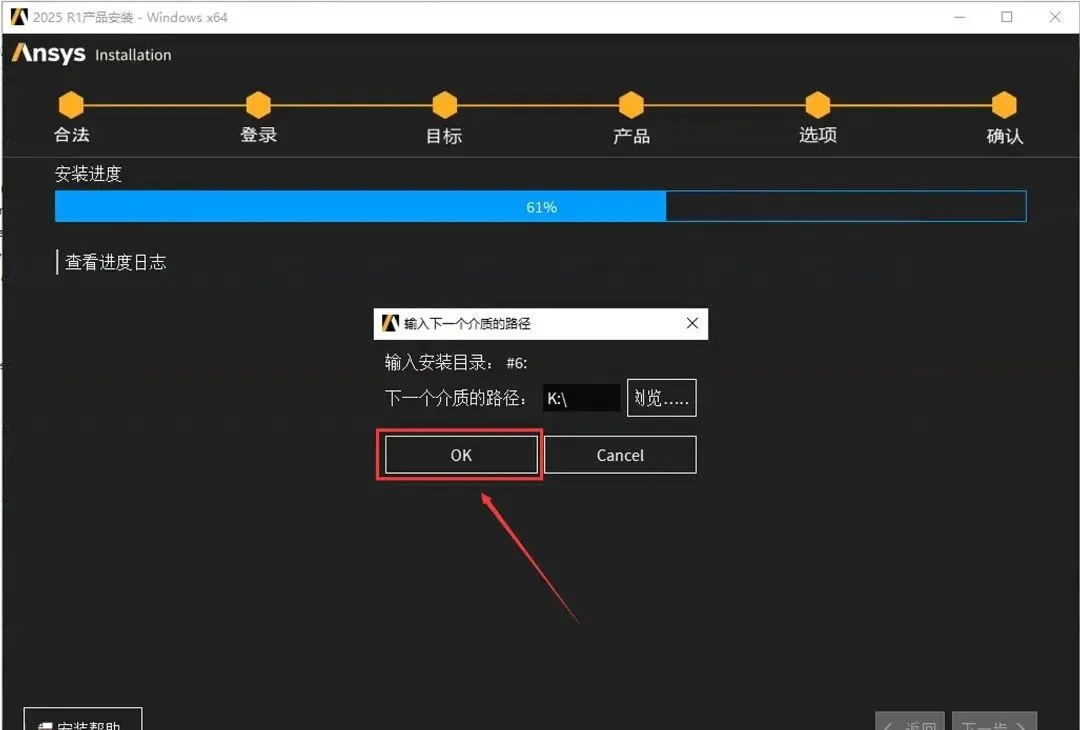1080x730 pixels.
Task: Click the 61% installation progress bar
Action: click(x=541, y=207)
